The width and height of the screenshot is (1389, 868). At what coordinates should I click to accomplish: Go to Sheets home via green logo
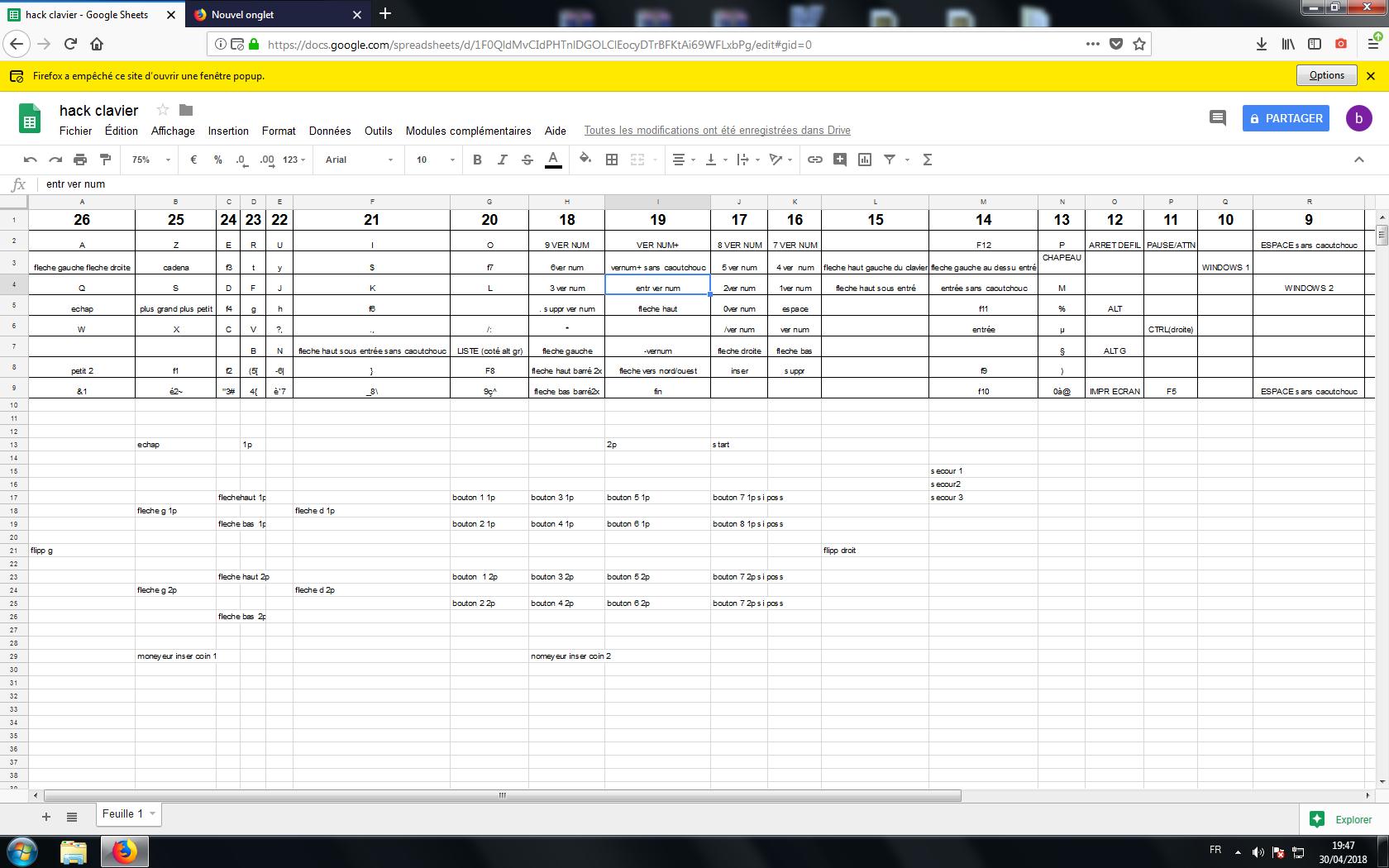click(30, 119)
